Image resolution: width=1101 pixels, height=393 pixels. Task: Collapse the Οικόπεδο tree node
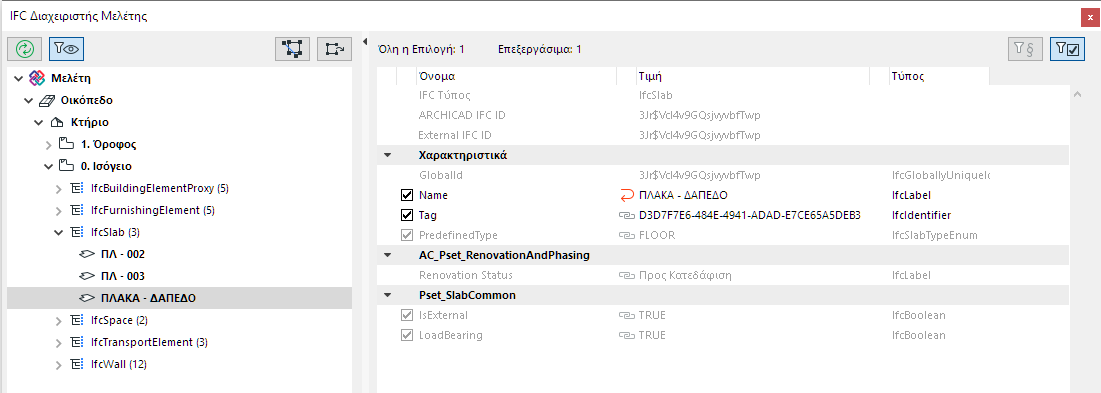[x=28, y=100]
